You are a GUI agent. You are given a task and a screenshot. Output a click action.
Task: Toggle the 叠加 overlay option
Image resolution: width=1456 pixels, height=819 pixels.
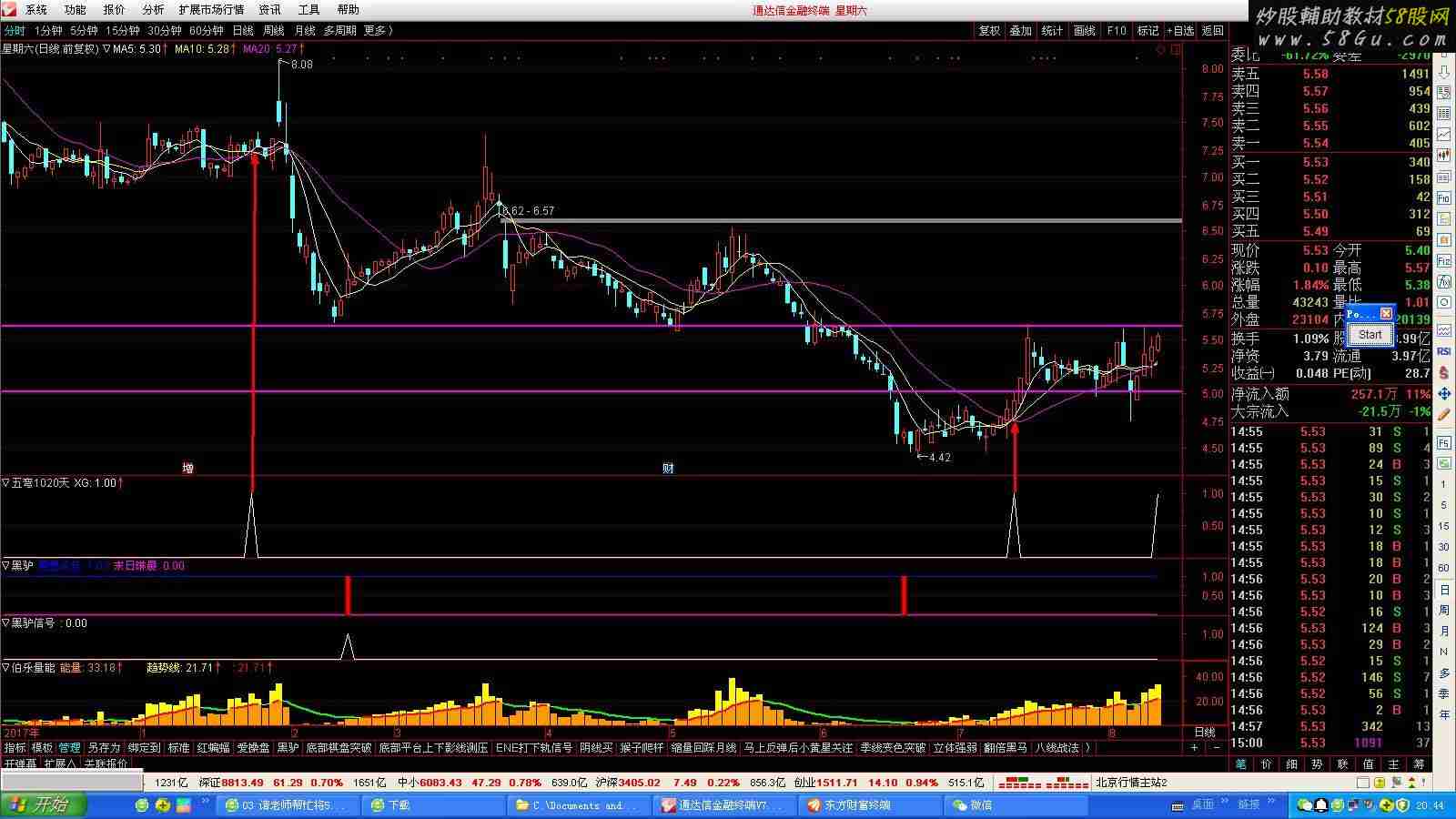click(1021, 30)
